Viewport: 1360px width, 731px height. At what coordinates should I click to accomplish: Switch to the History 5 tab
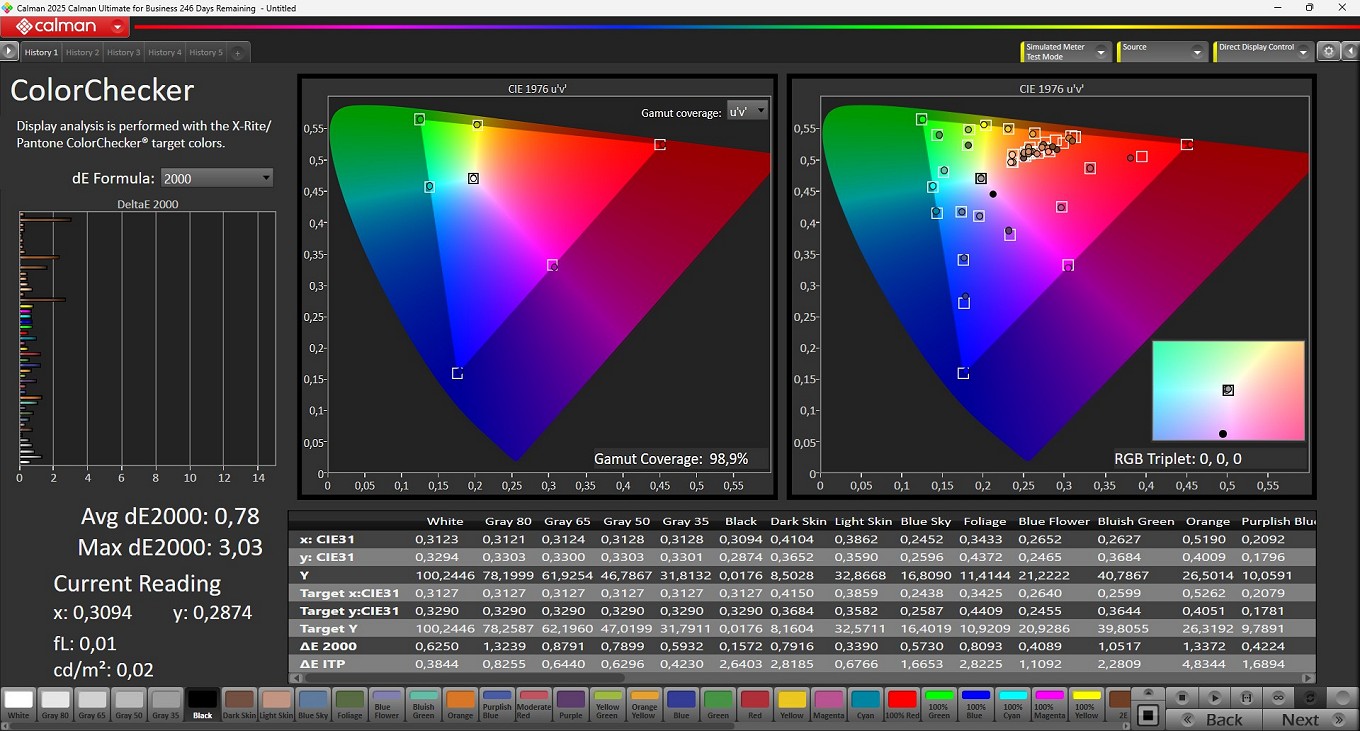pos(205,52)
